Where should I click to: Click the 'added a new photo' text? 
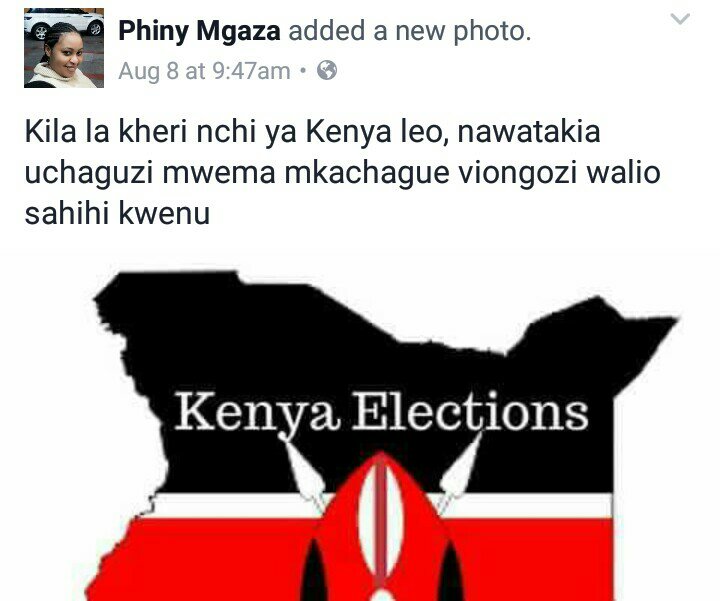coord(410,31)
